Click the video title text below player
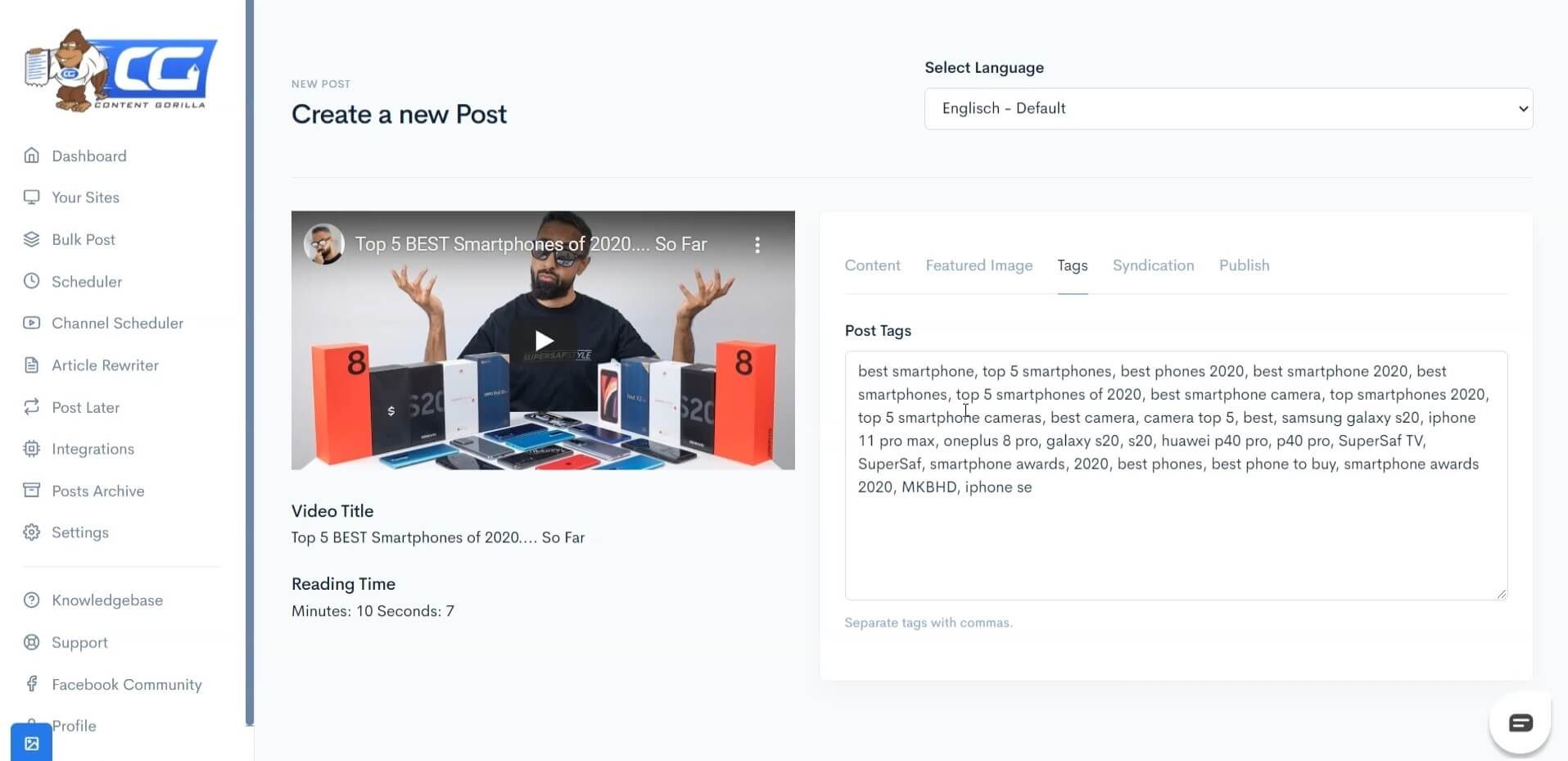Viewport: 1568px width, 761px height. click(x=438, y=537)
